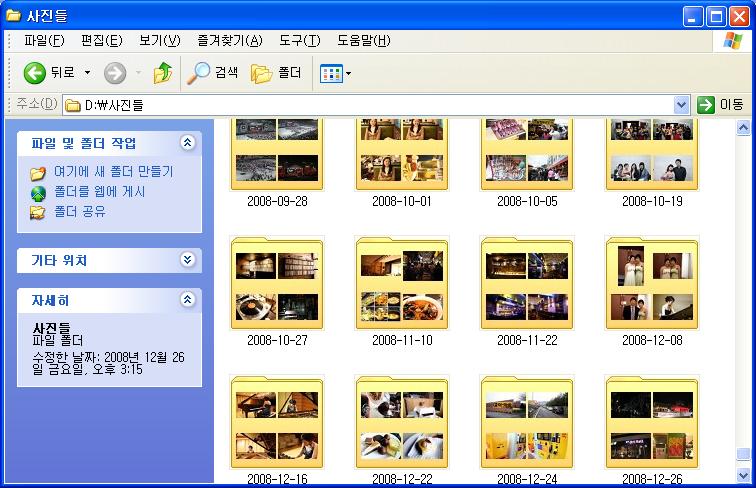Click the 2008-11-10 folder name label
The image size is (756, 488).
click(x=402, y=340)
